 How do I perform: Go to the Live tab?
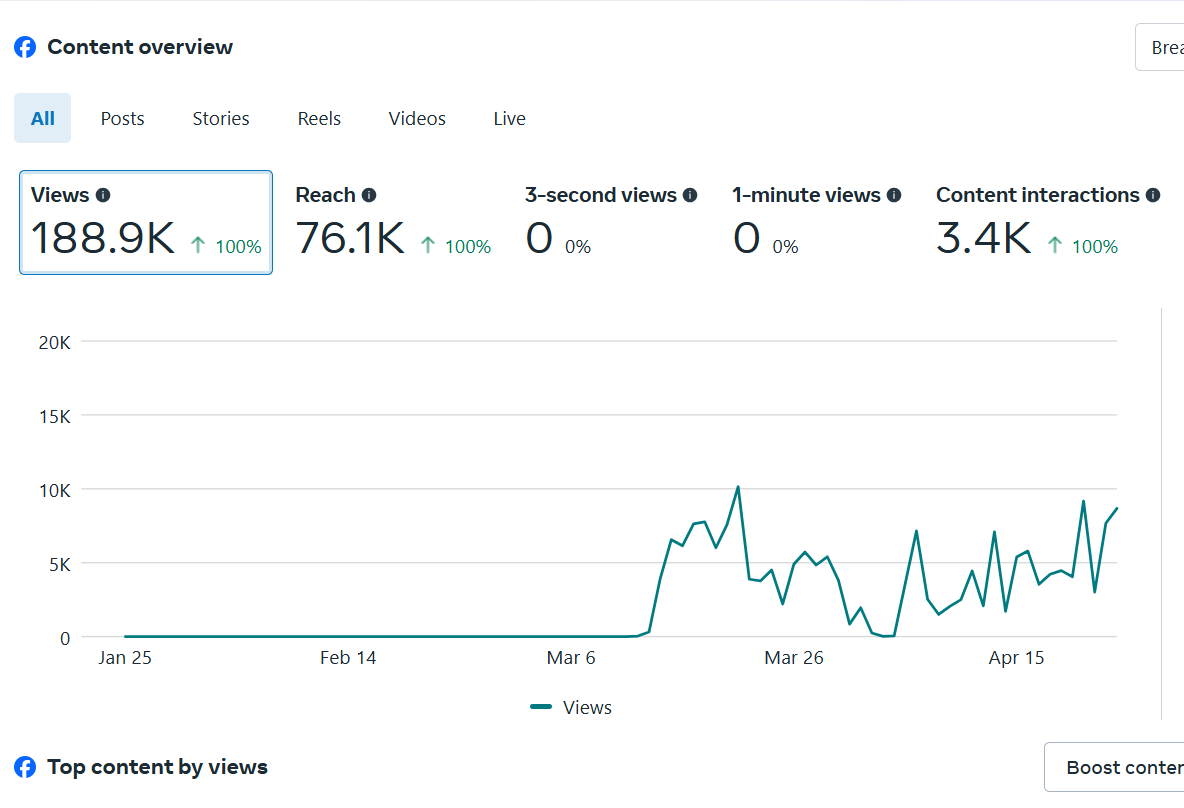509,119
